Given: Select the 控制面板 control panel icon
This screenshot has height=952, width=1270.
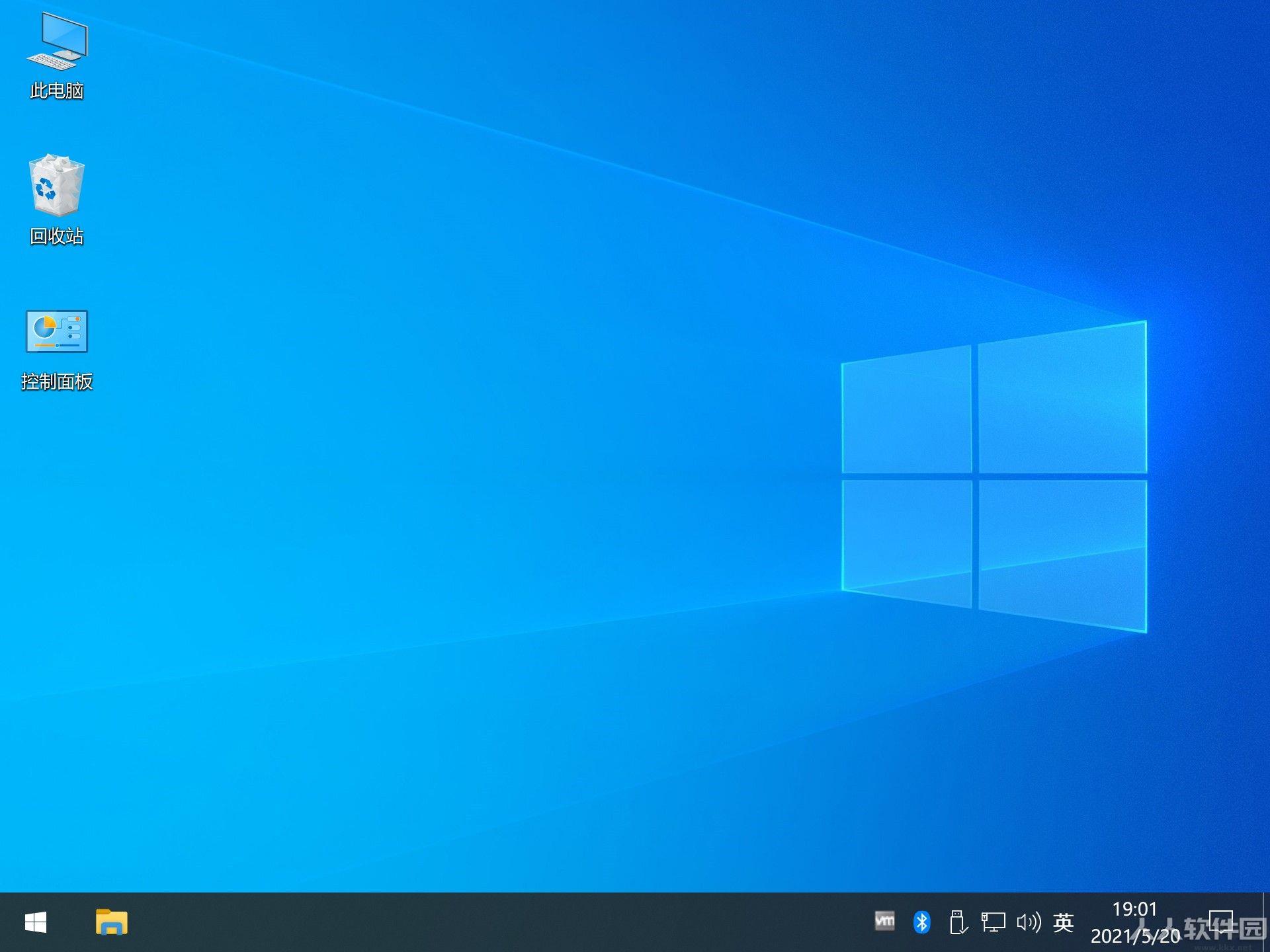Looking at the screenshot, I should pos(57,350).
